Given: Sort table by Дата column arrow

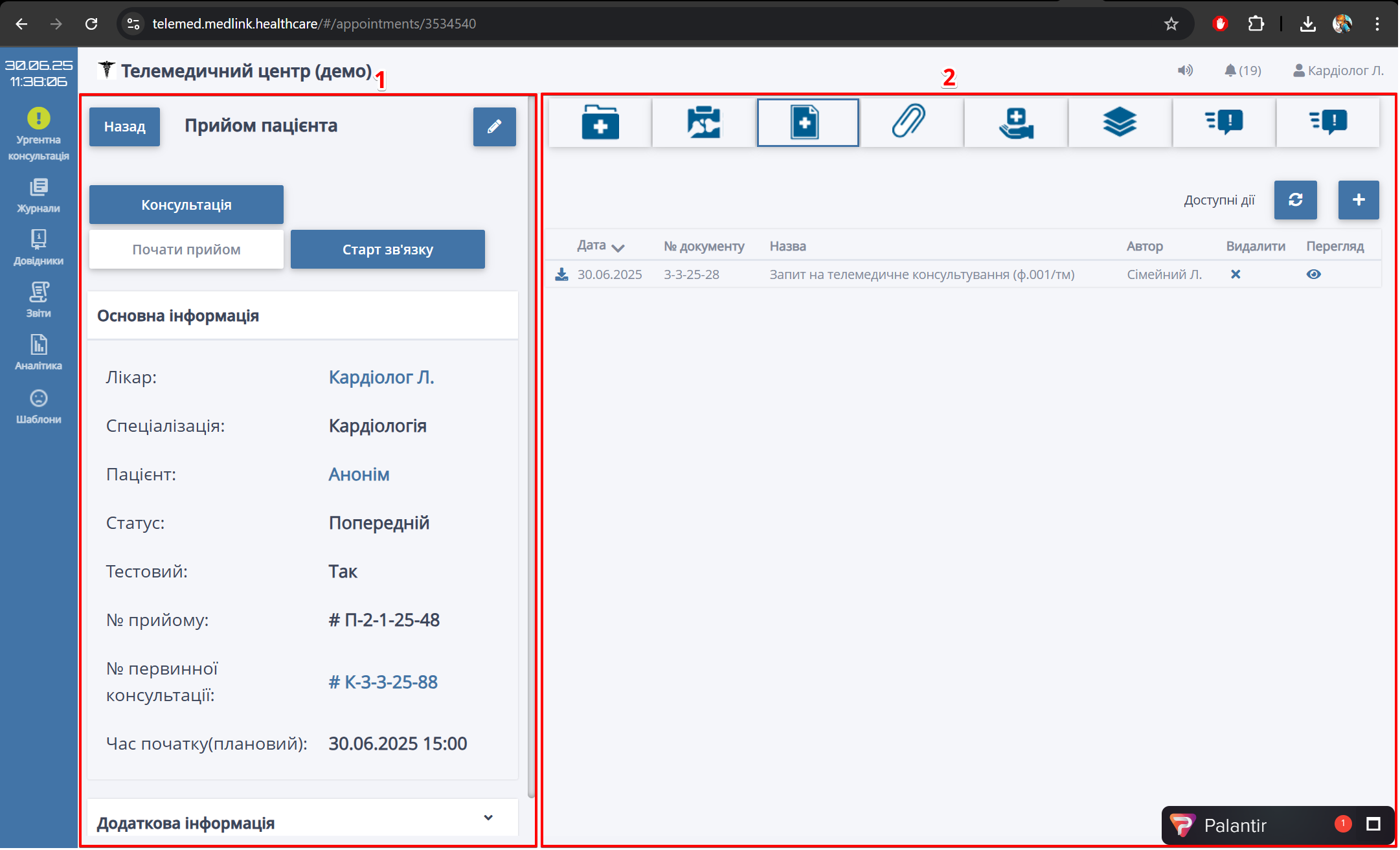Looking at the screenshot, I should [618, 247].
